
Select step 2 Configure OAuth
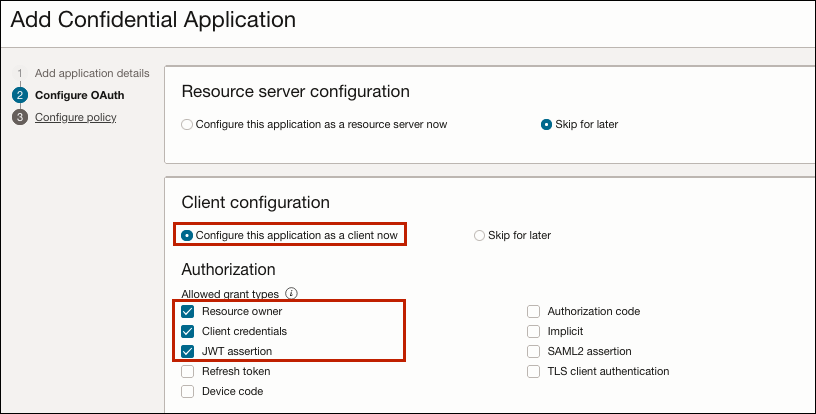tap(80, 95)
